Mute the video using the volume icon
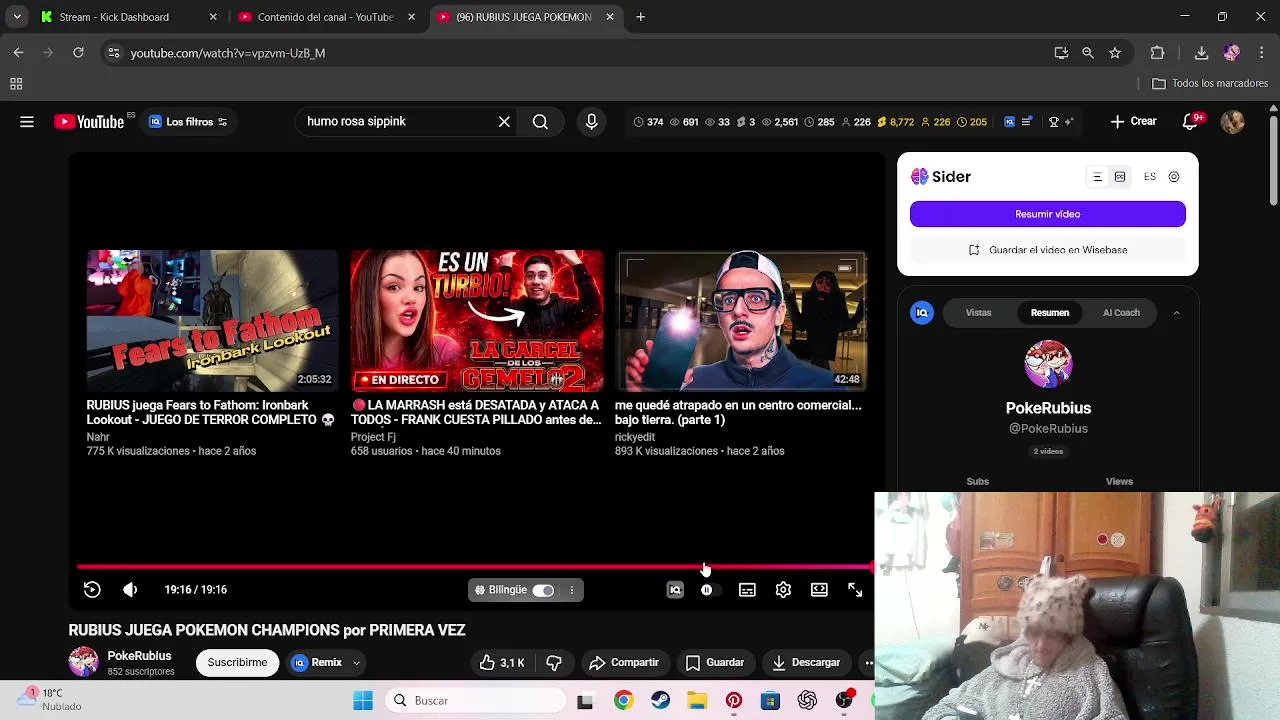The height and width of the screenshot is (720, 1280). (130, 590)
